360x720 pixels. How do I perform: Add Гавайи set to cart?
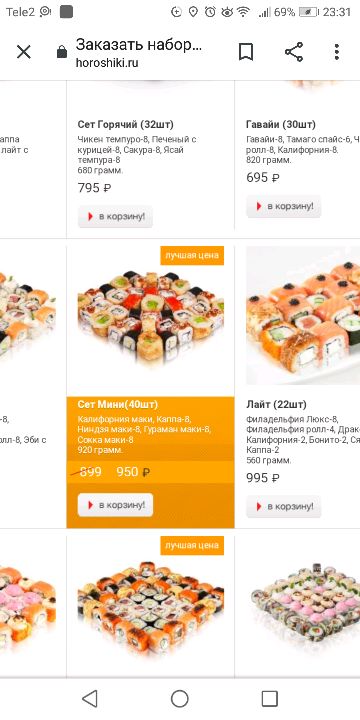[x=284, y=206]
